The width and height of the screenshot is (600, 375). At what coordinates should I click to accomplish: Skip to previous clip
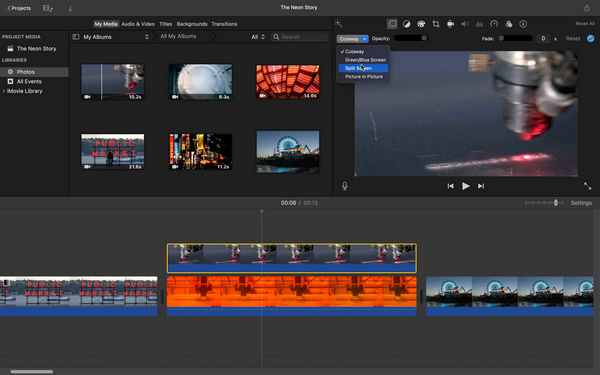tap(450, 186)
